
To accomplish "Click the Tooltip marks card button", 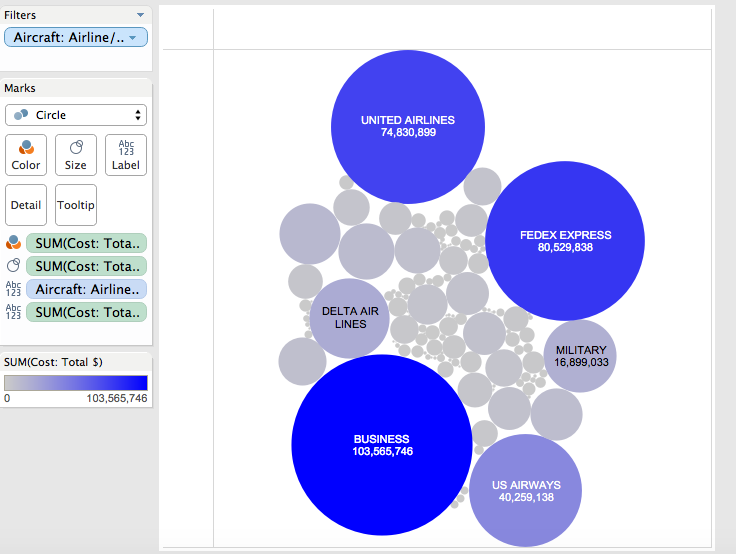I will [x=76, y=205].
